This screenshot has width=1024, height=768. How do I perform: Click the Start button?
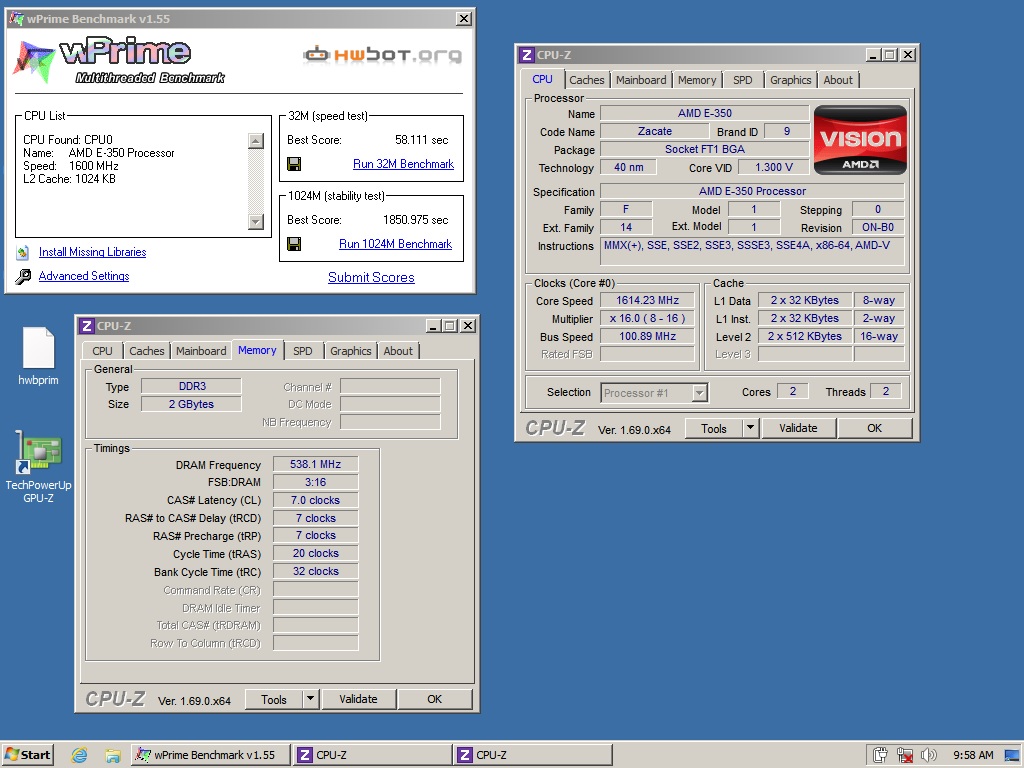pos(27,756)
